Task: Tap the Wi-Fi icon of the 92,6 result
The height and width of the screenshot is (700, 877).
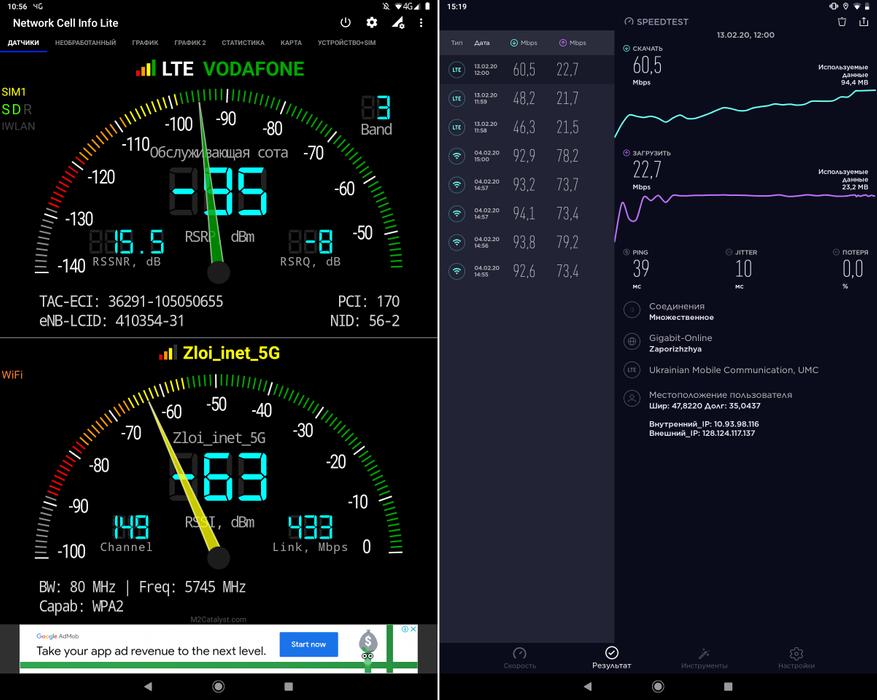Action: [x=457, y=271]
